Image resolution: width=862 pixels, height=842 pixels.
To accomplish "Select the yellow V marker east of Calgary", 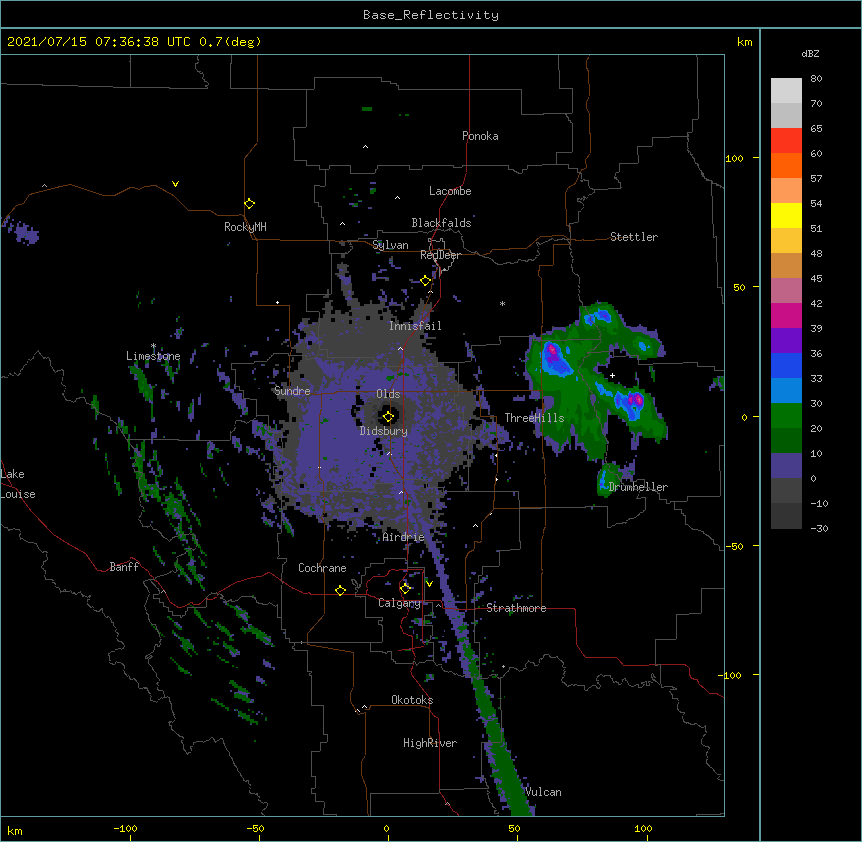I will (x=429, y=584).
